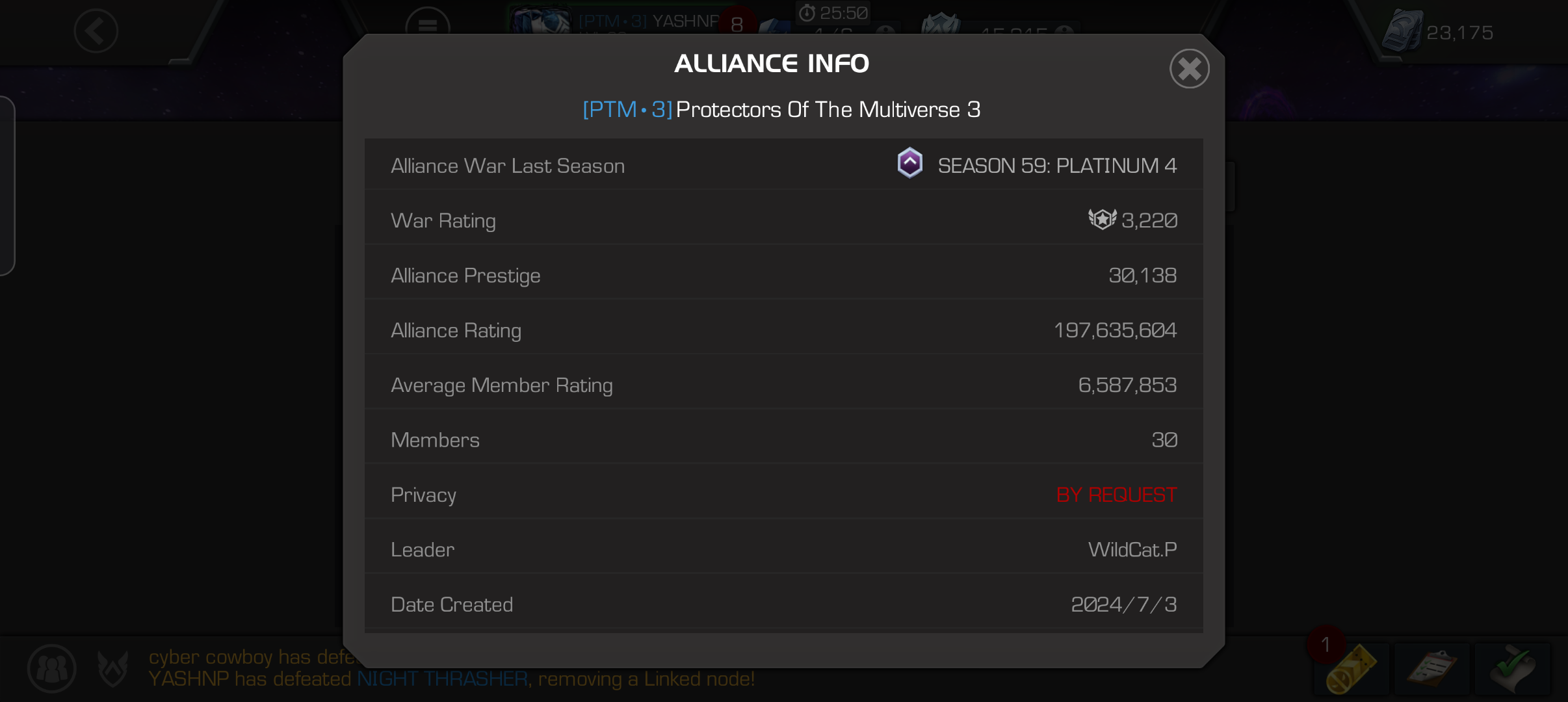Click the Platinum 4 season badge icon
The height and width of the screenshot is (702, 1568).
909,163
